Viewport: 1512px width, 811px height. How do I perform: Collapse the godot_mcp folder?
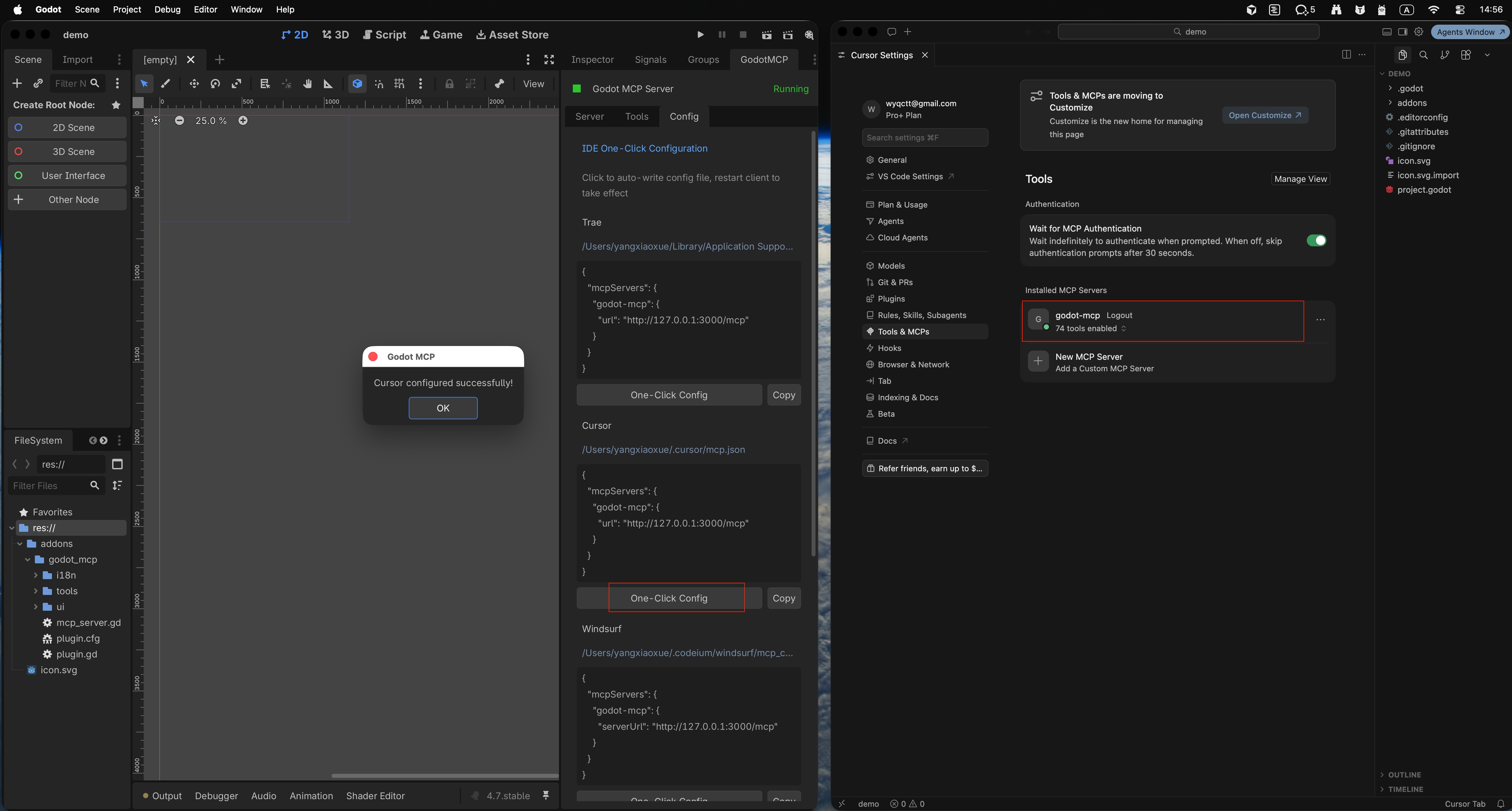click(x=28, y=560)
